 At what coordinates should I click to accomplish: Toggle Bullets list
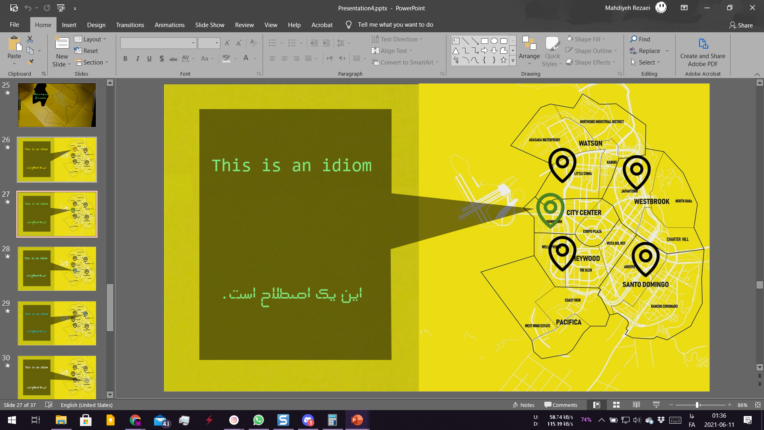tap(274, 43)
